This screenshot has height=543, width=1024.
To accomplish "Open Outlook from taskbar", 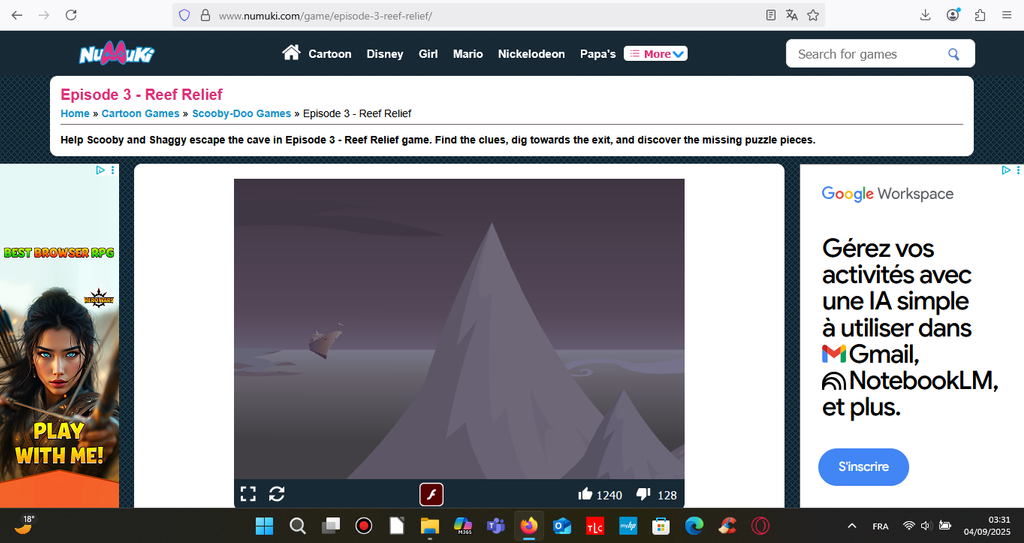I will [x=562, y=525].
